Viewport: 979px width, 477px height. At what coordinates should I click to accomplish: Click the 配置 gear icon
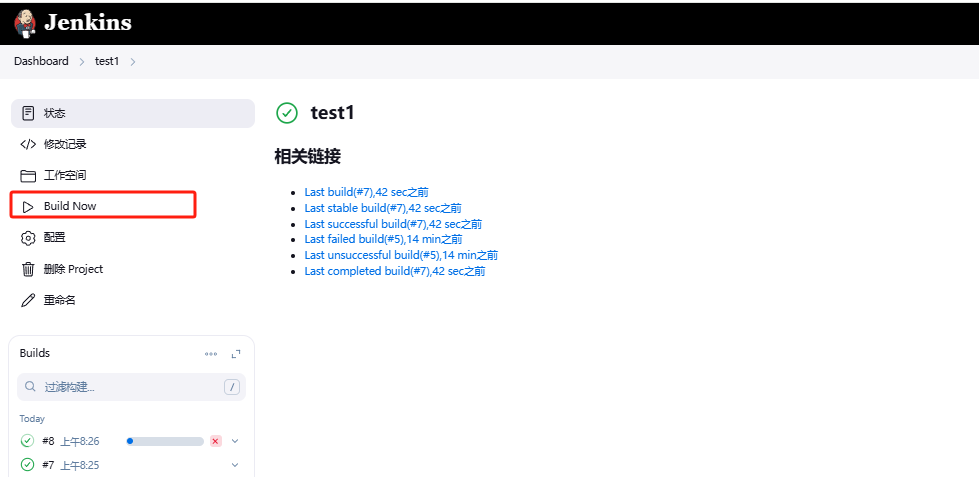[28, 238]
